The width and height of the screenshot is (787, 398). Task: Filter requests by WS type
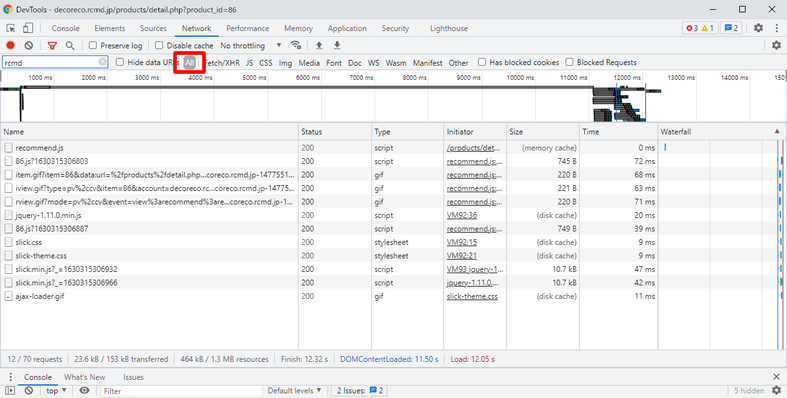point(373,63)
